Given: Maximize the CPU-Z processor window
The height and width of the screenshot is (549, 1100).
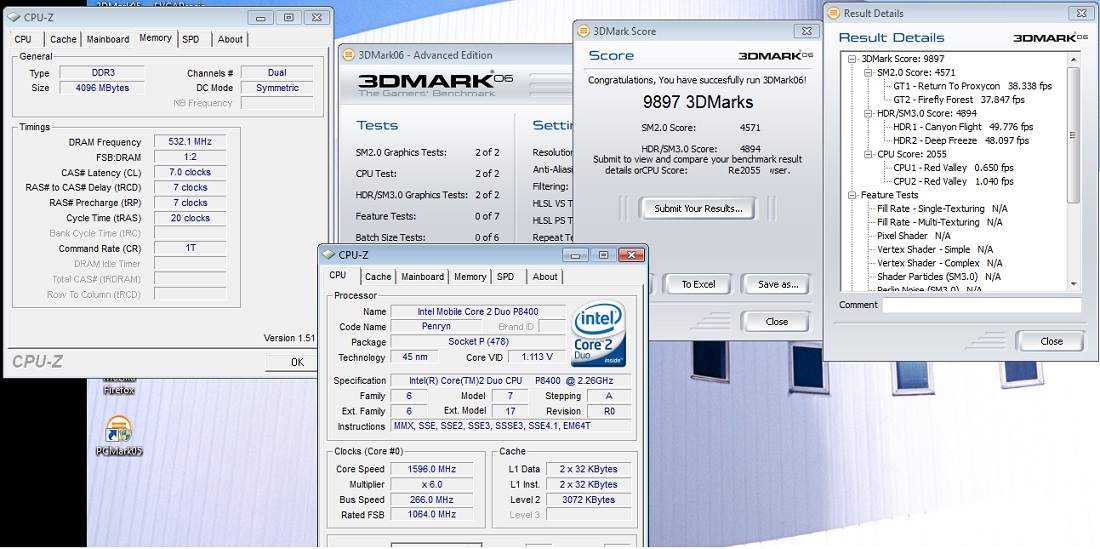Looking at the screenshot, I should 603,255.
